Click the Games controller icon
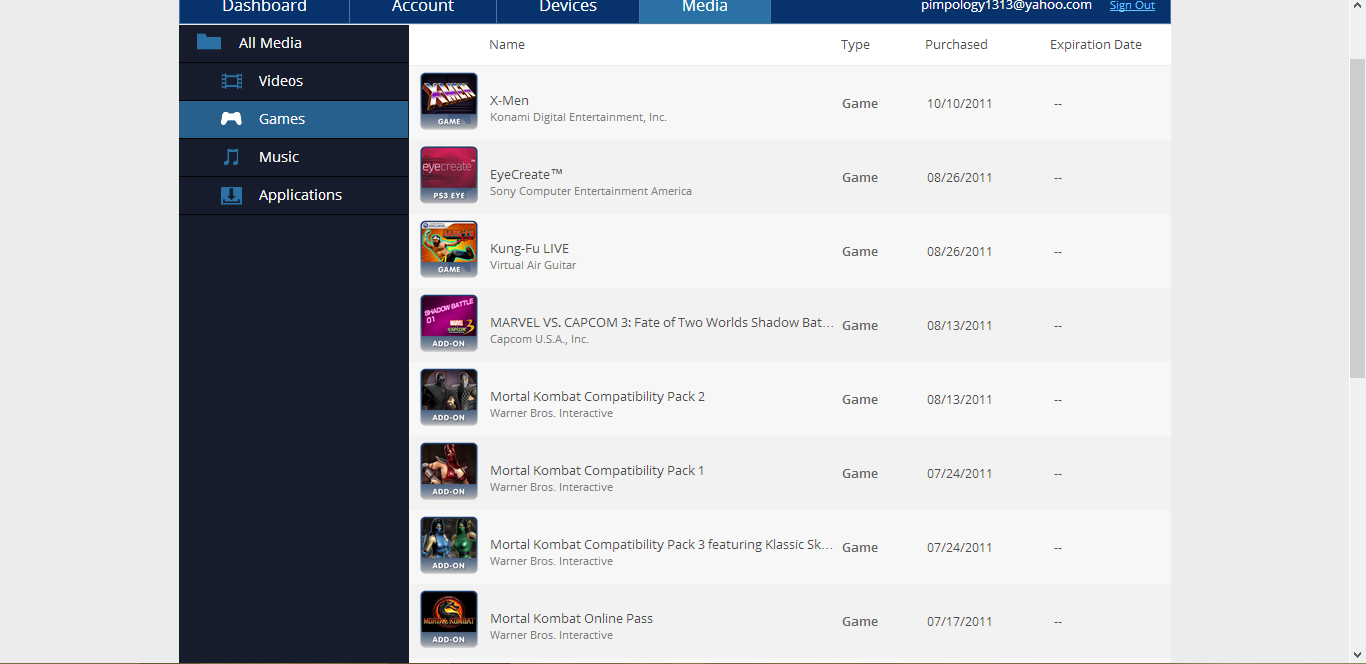1366x664 pixels. [x=231, y=119]
